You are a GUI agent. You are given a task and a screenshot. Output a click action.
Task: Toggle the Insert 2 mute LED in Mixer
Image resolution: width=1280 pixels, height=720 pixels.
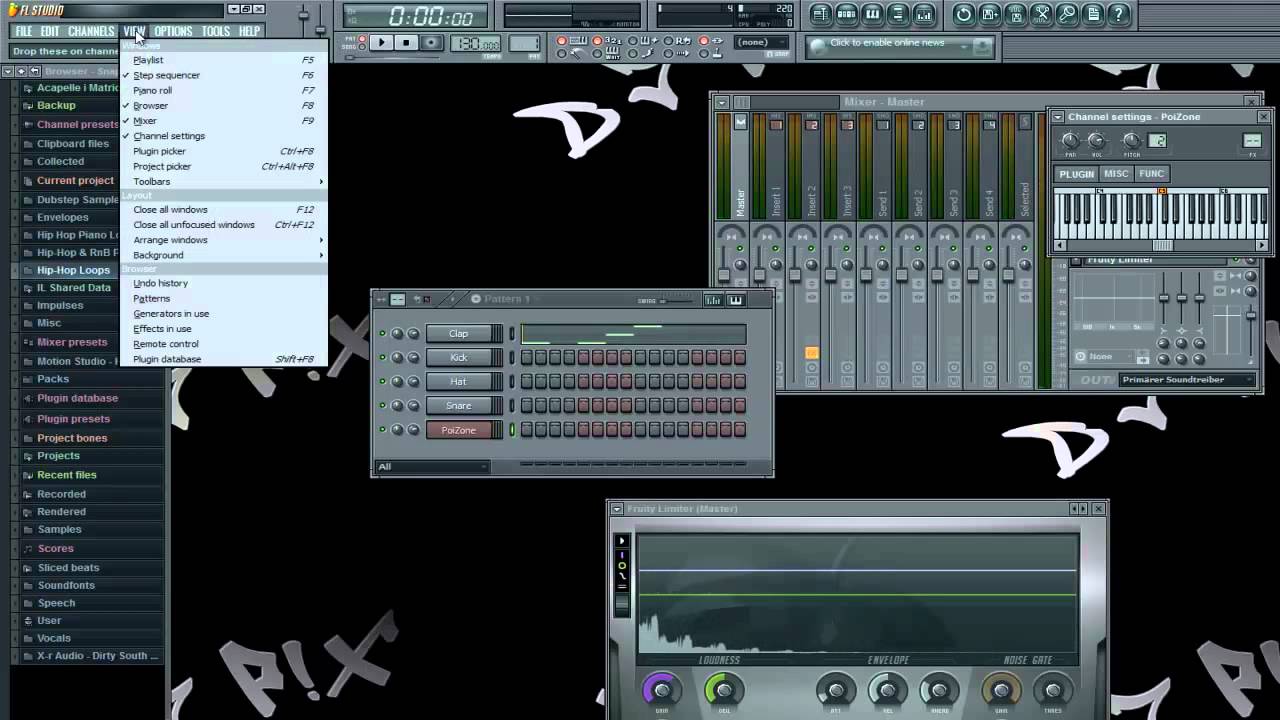point(811,248)
